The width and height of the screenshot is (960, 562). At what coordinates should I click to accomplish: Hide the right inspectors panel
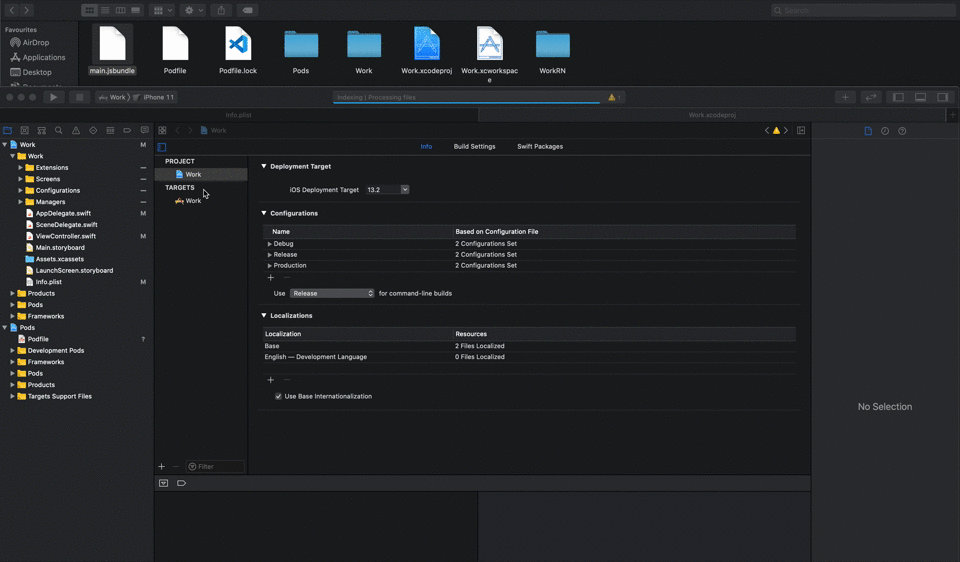tap(942, 97)
